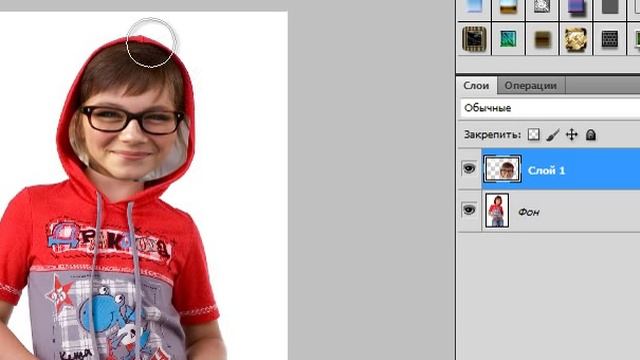Apply the blue-to-brown sunset style swatch
This screenshot has width=640, height=360.
click(508, 8)
